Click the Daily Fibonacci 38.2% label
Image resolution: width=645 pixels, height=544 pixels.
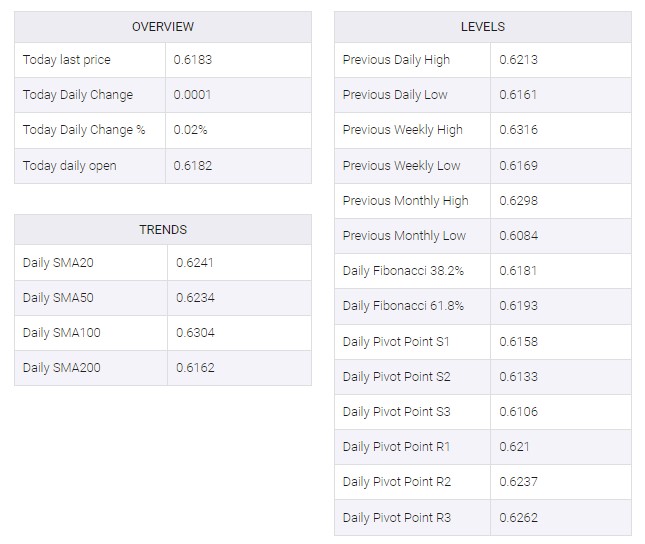point(403,271)
